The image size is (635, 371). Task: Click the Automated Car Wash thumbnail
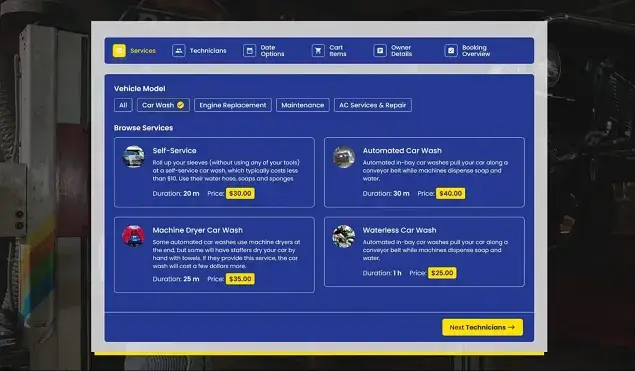coord(344,157)
